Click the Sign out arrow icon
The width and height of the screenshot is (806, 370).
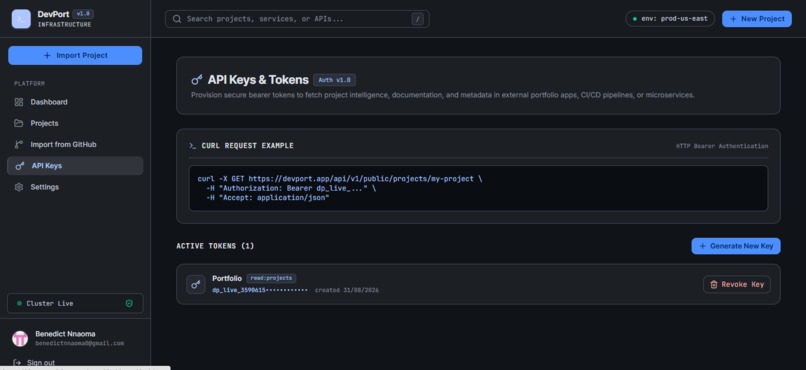[x=17, y=363]
